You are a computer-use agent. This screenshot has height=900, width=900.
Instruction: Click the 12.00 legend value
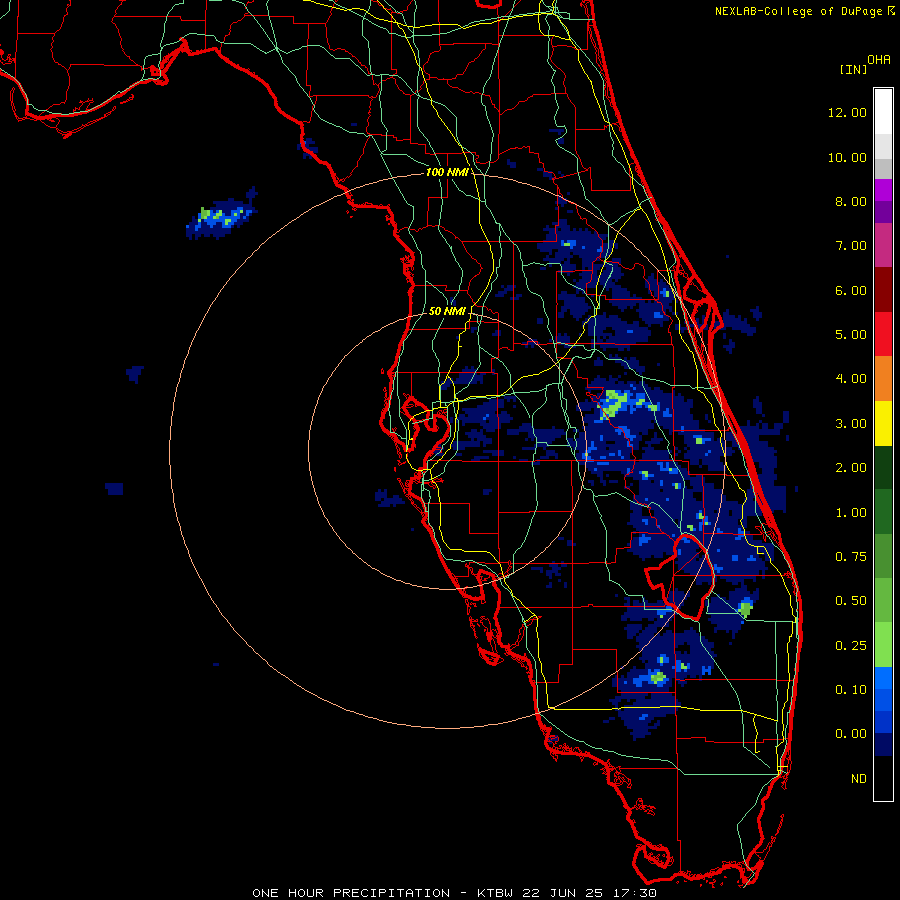(x=847, y=112)
